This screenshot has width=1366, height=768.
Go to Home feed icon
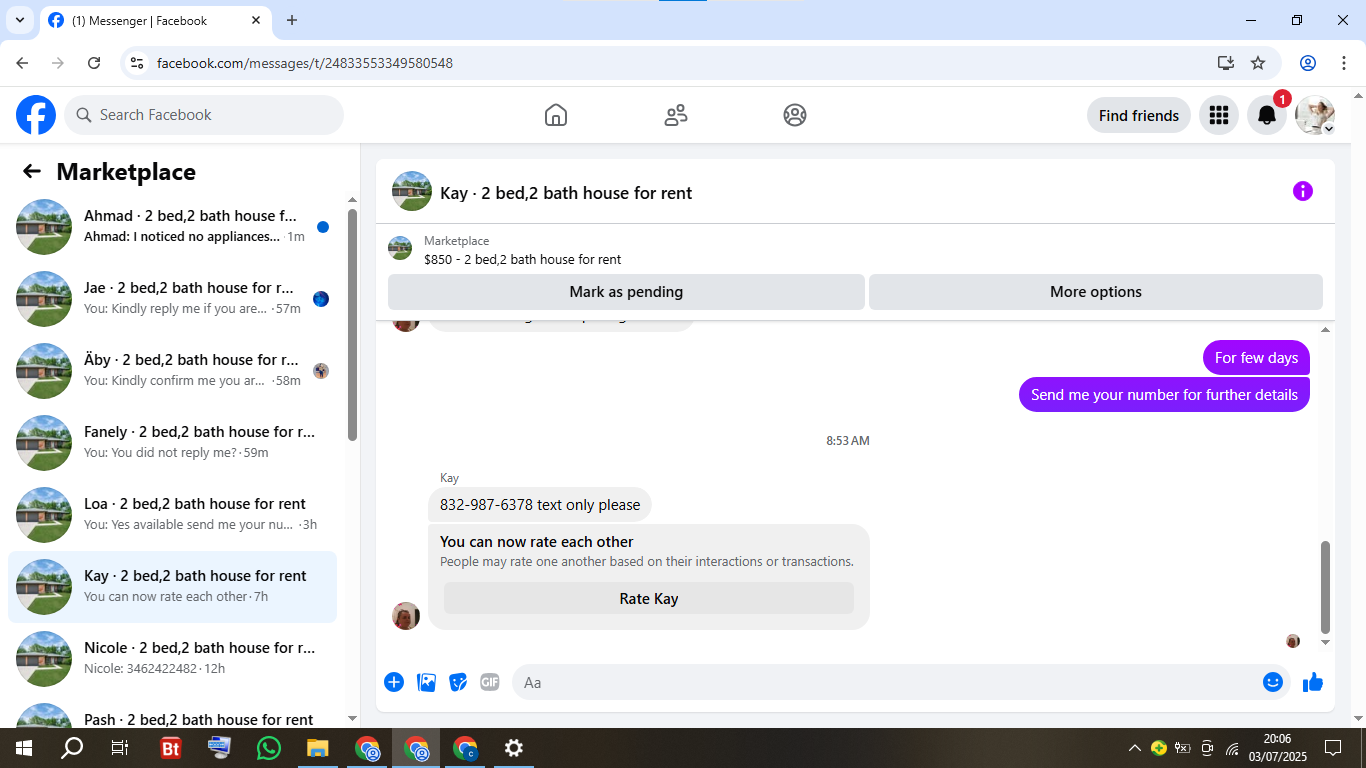click(556, 115)
